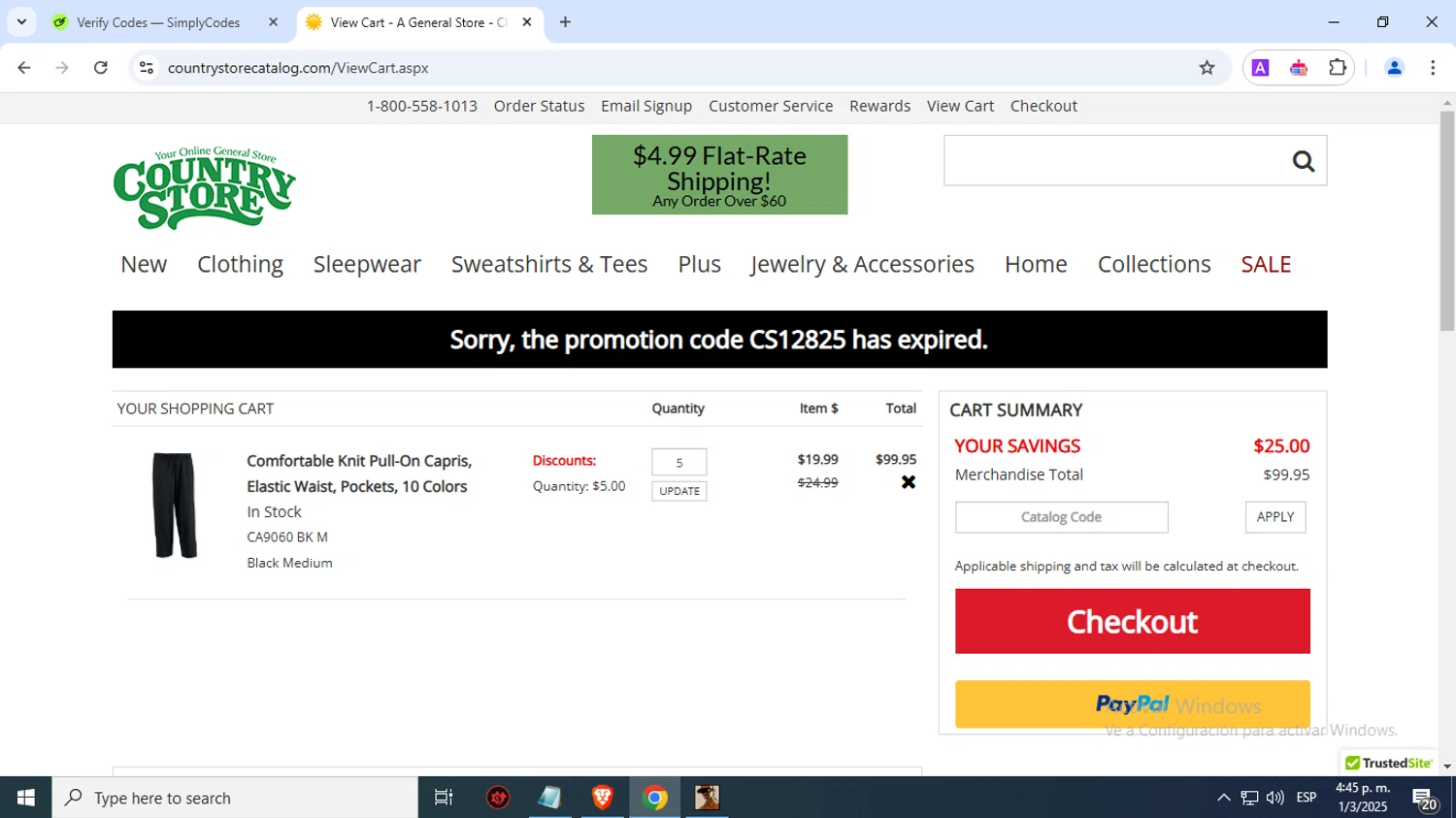The height and width of the screenshot is (818, 1456).
Task: Click the Country Store logo
Action: point(205,188)
